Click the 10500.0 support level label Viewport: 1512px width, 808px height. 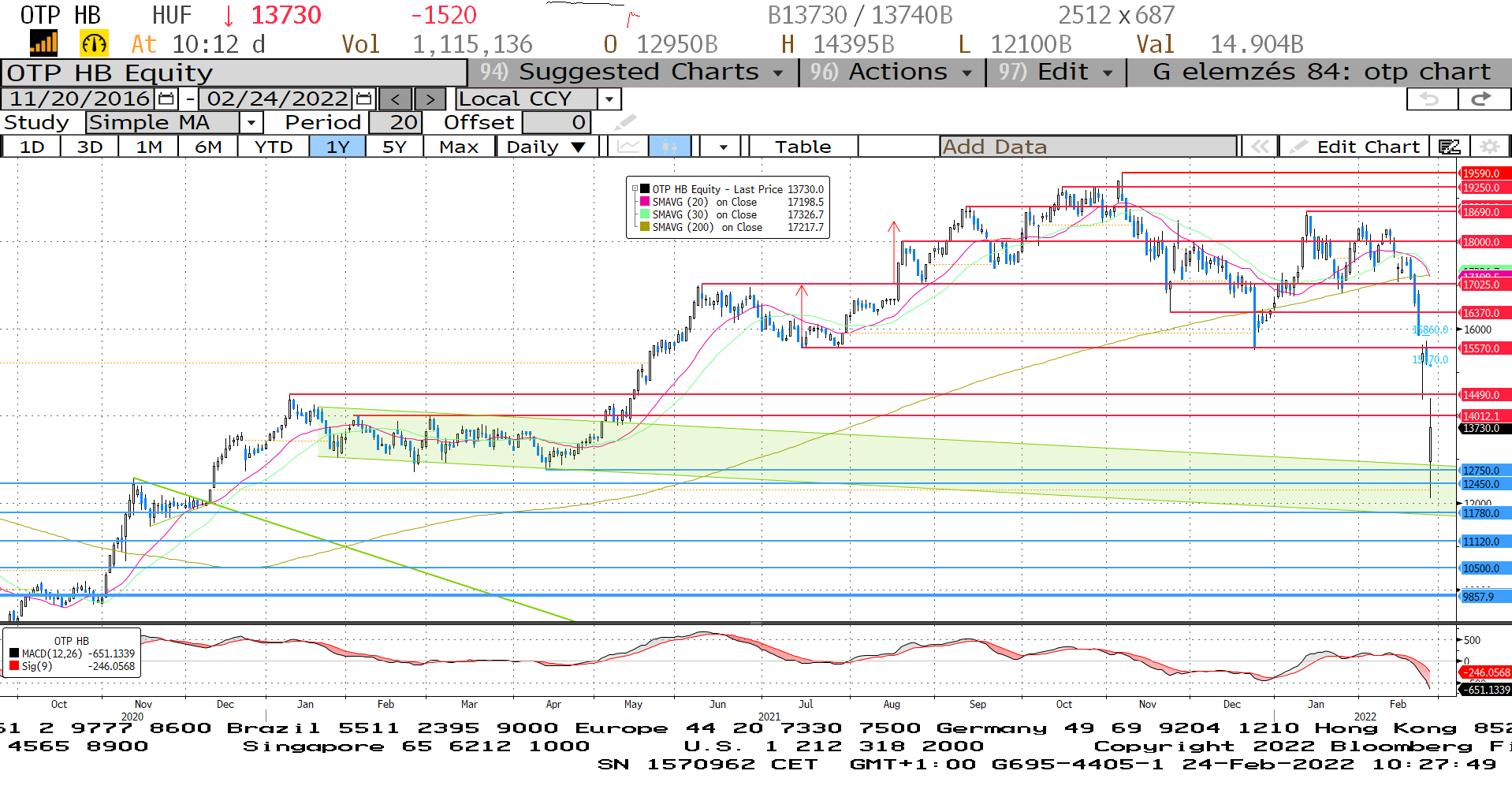pyautogui.click(x=1484, y=568)
